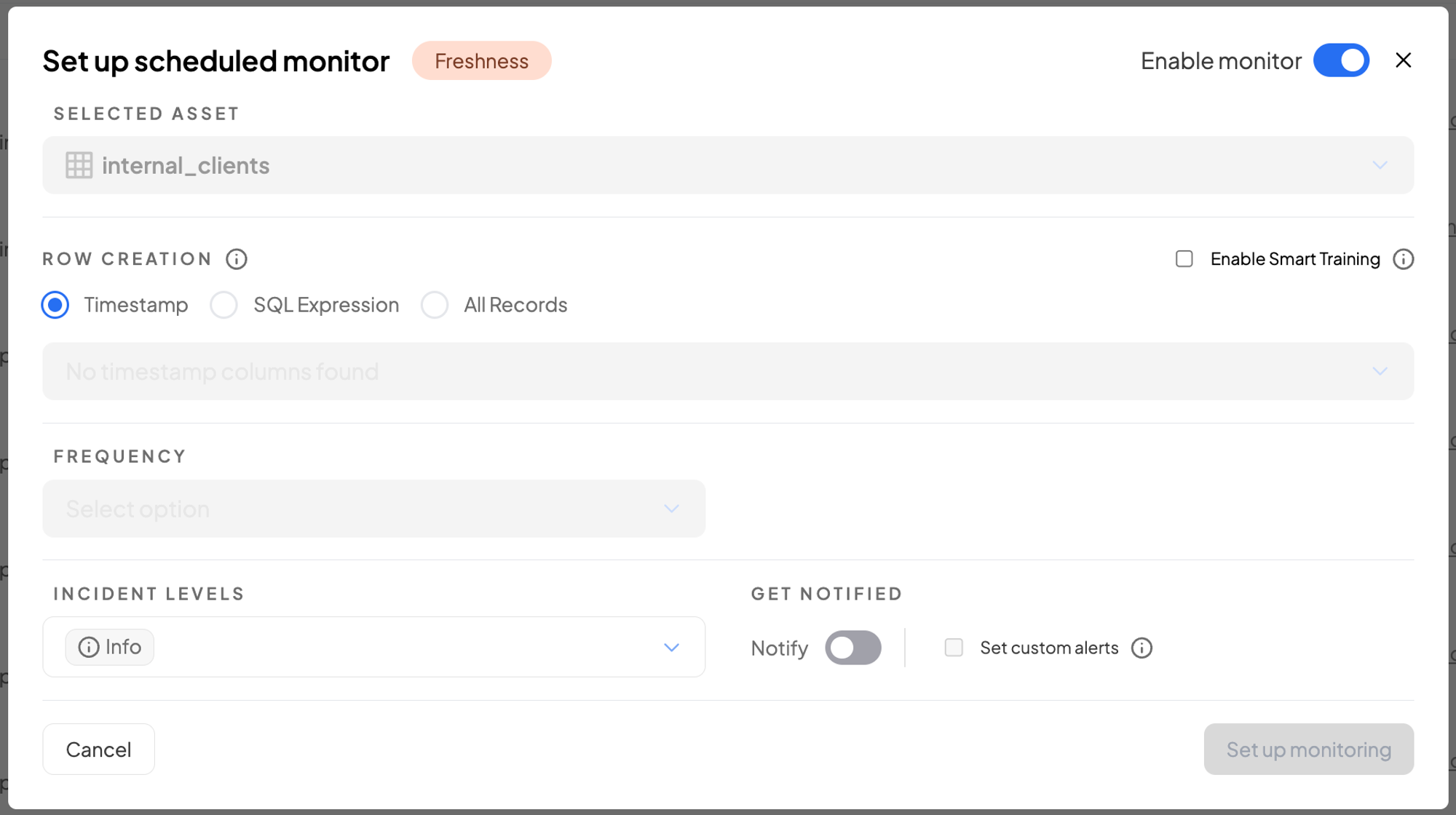Click the Enable Smart Training info icon

coord(1403,259)
